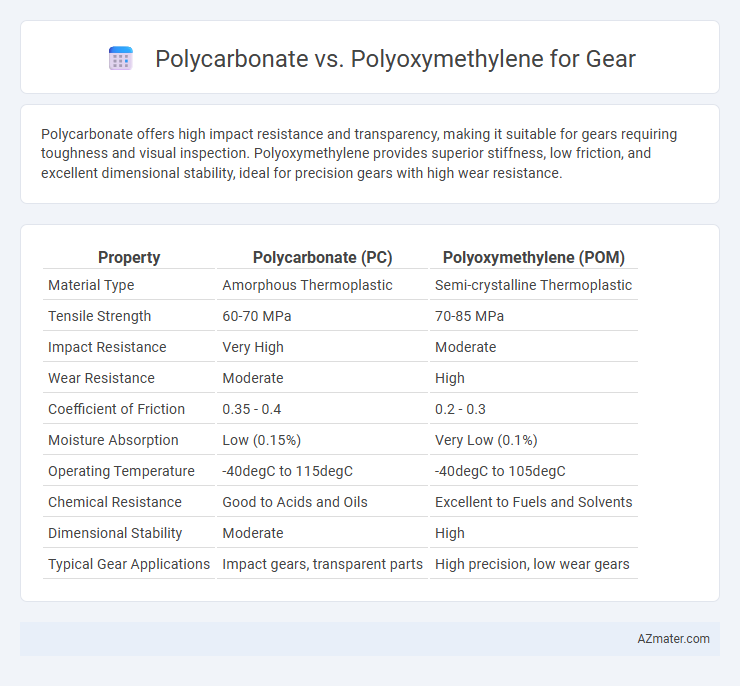Select the -40degC to 115degC value

pos(287,471)
